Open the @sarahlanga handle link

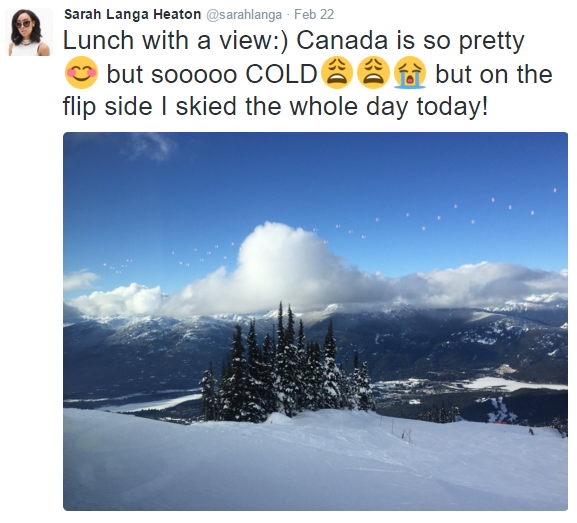244,15
